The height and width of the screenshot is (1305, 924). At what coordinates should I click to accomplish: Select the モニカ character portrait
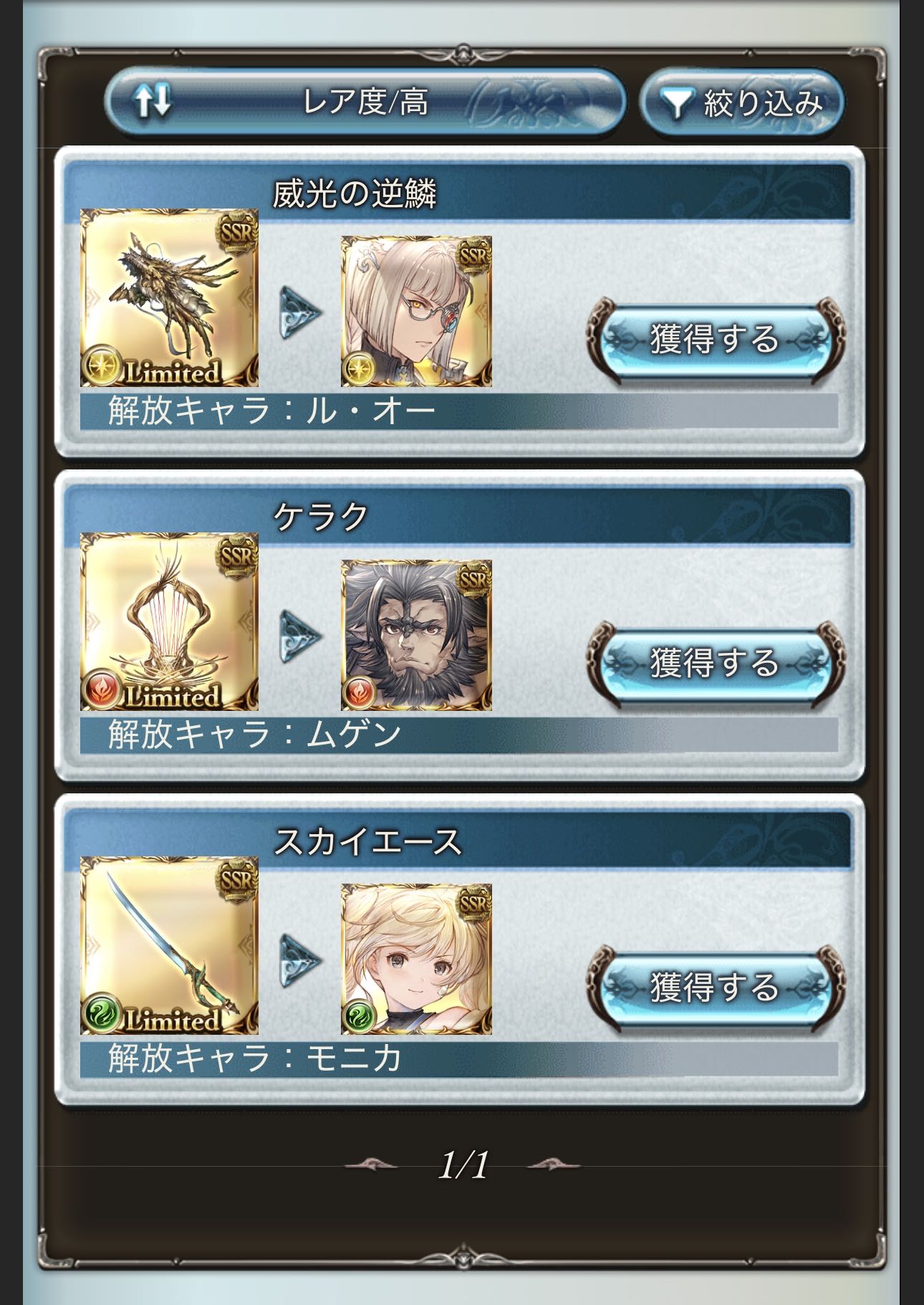416,960
